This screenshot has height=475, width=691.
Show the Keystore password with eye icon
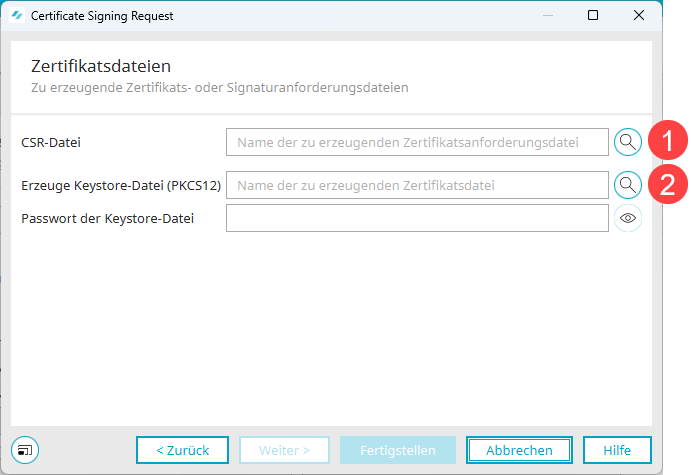click(x=627, y=218)
